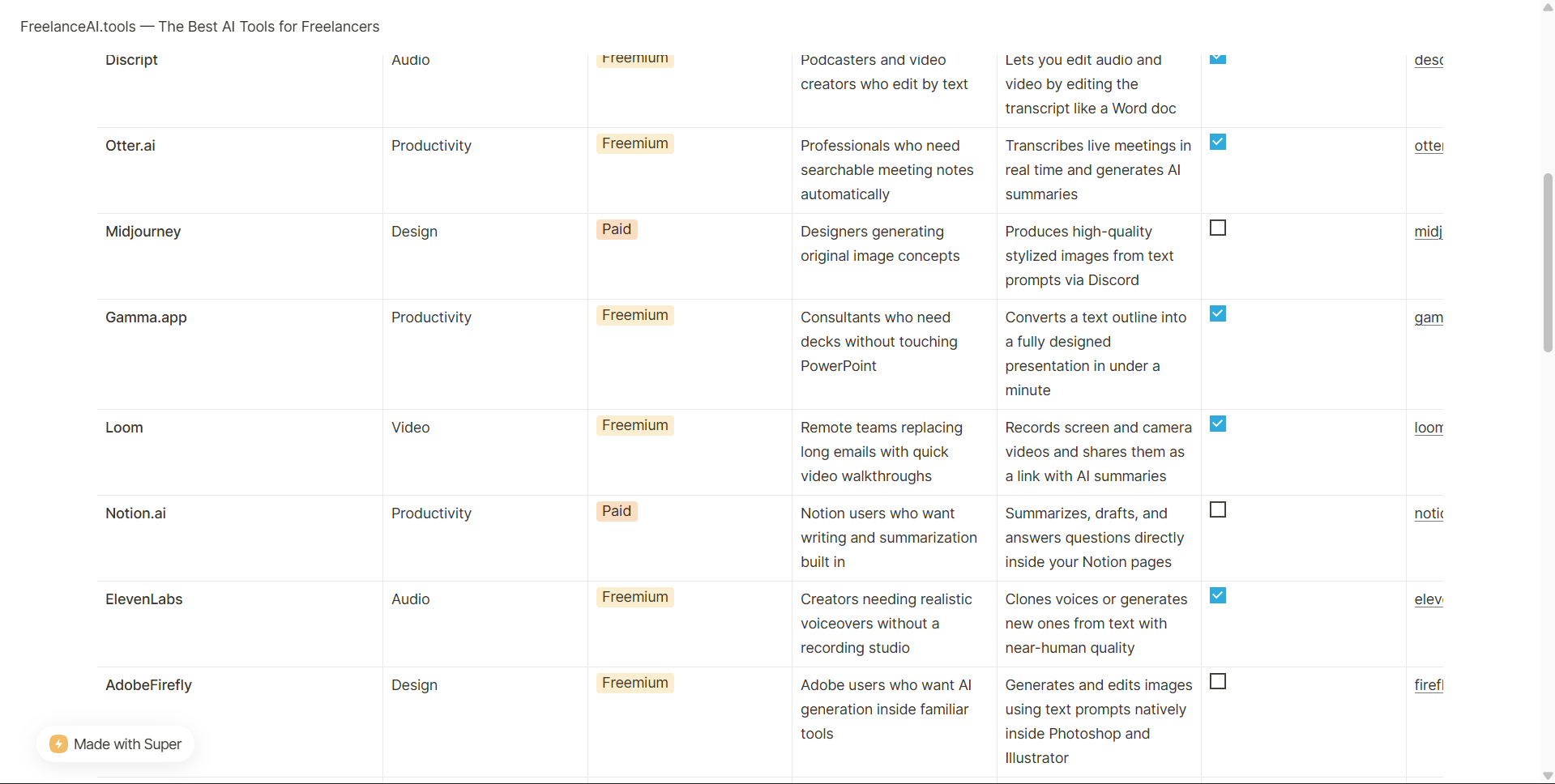Check the Notion.ai checkbox

tap(1218, 509)
